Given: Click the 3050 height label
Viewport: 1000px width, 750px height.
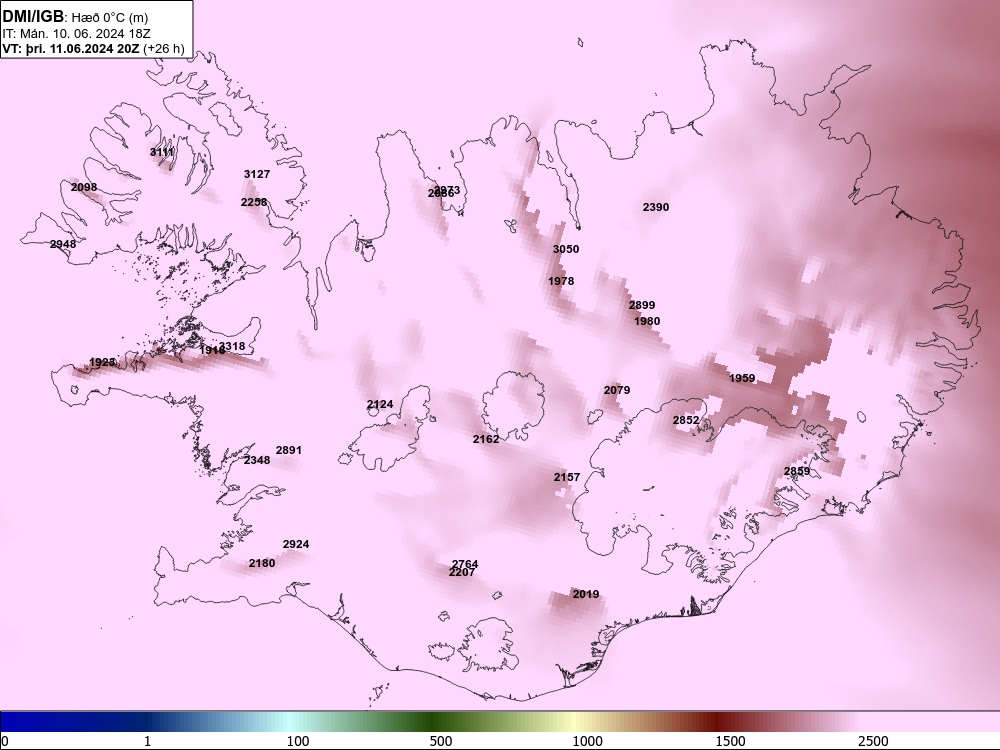Looking at the screenshot, I should (566, 249).
